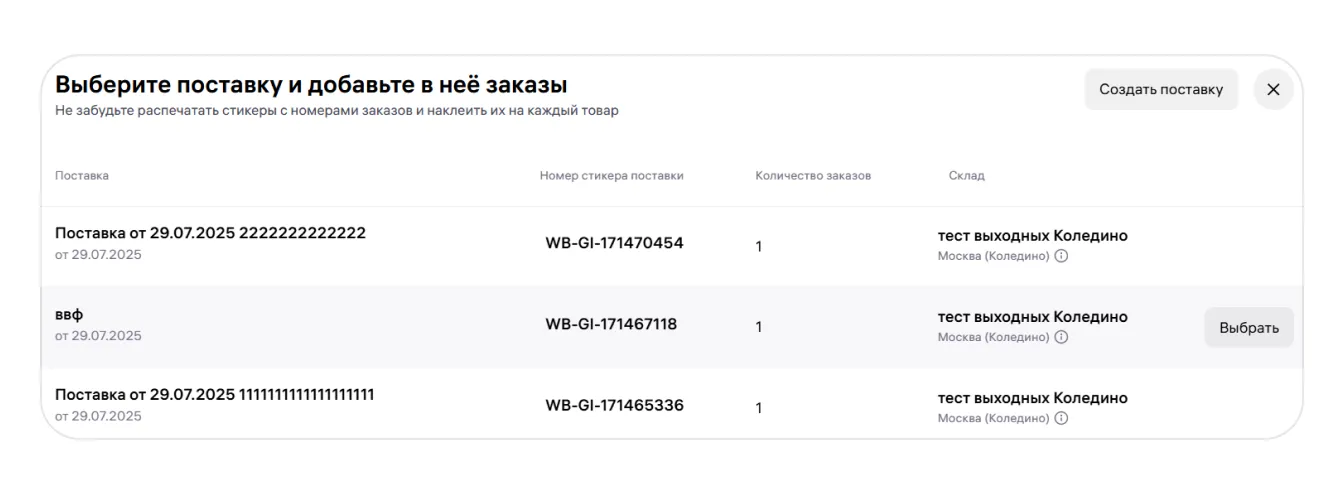Image resolution: width=1344 pixels, height=494 pixels.
Task: Click sticker number WB-GI-171470454
Action: pos(614,243)
